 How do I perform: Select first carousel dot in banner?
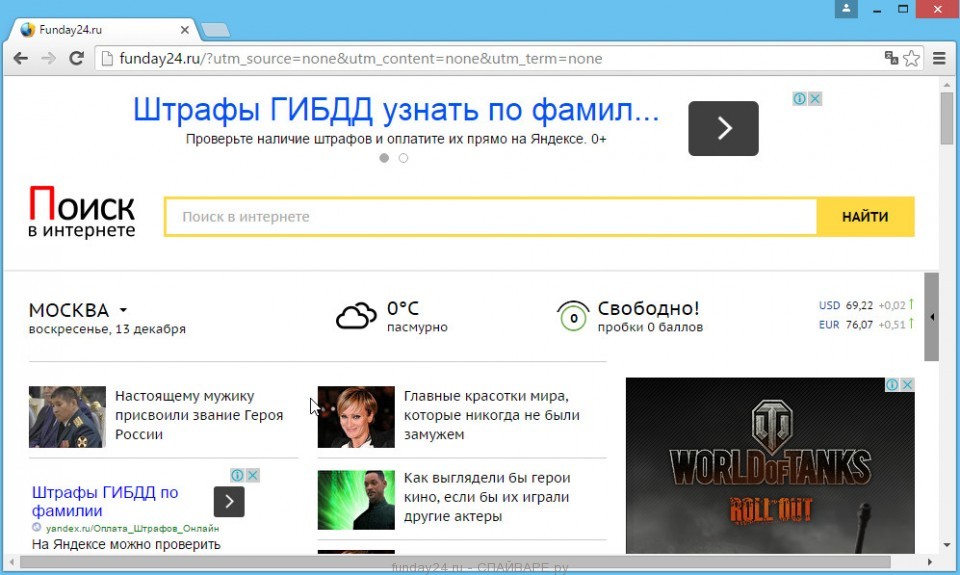pyautogui.click(x=384, y=158)
